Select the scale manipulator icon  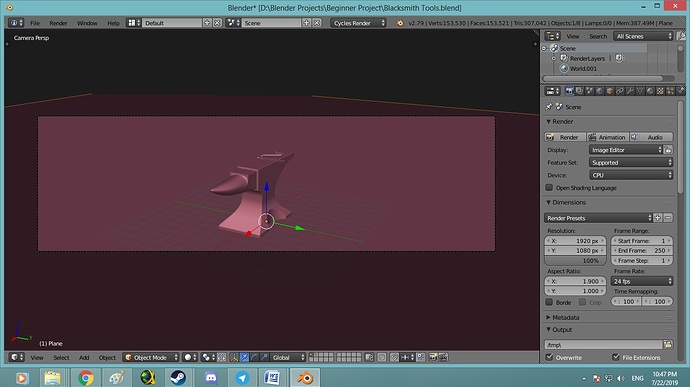264,357
